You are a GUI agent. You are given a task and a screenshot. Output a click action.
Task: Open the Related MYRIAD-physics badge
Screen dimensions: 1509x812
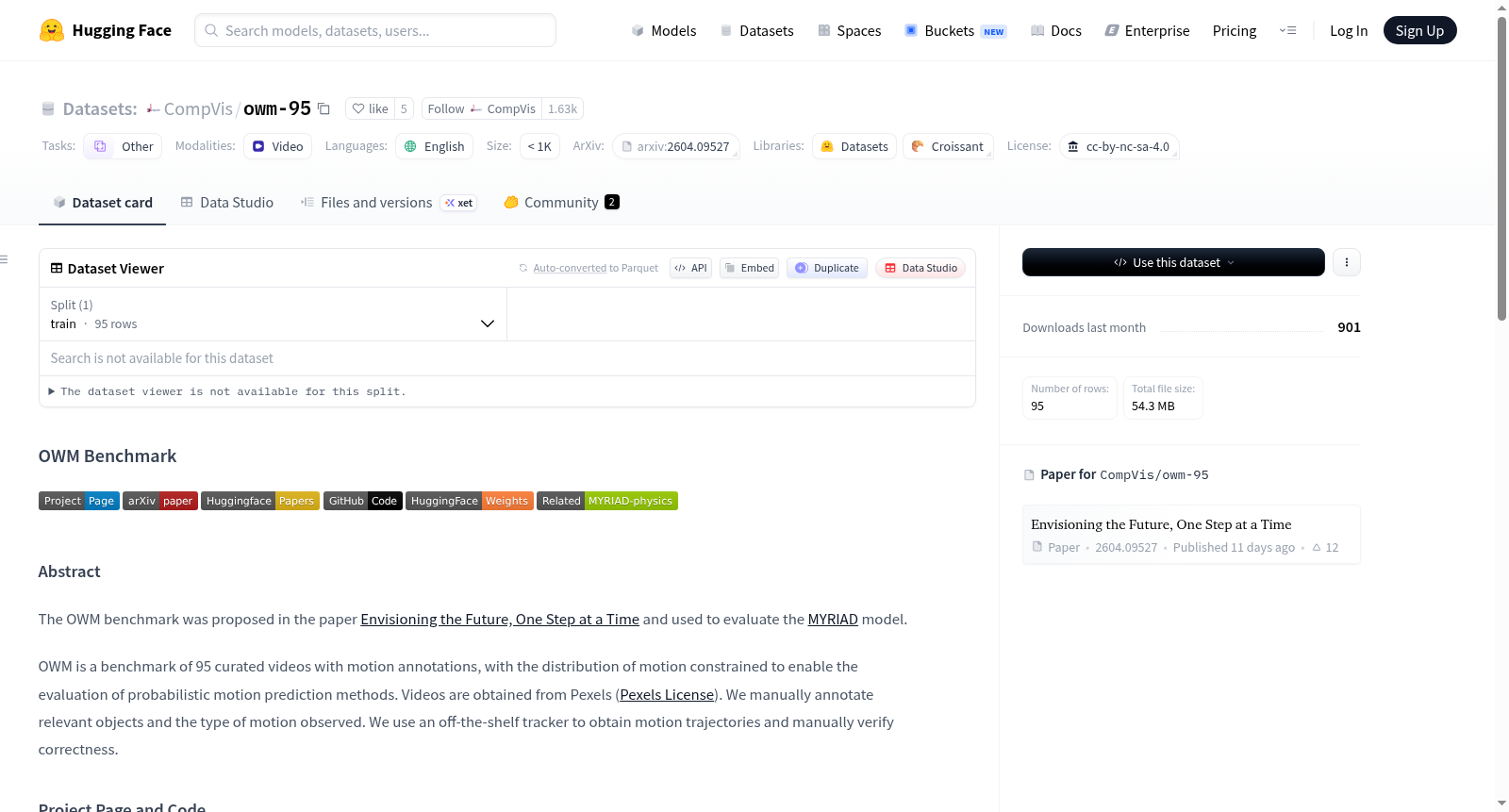click(607, 501)
